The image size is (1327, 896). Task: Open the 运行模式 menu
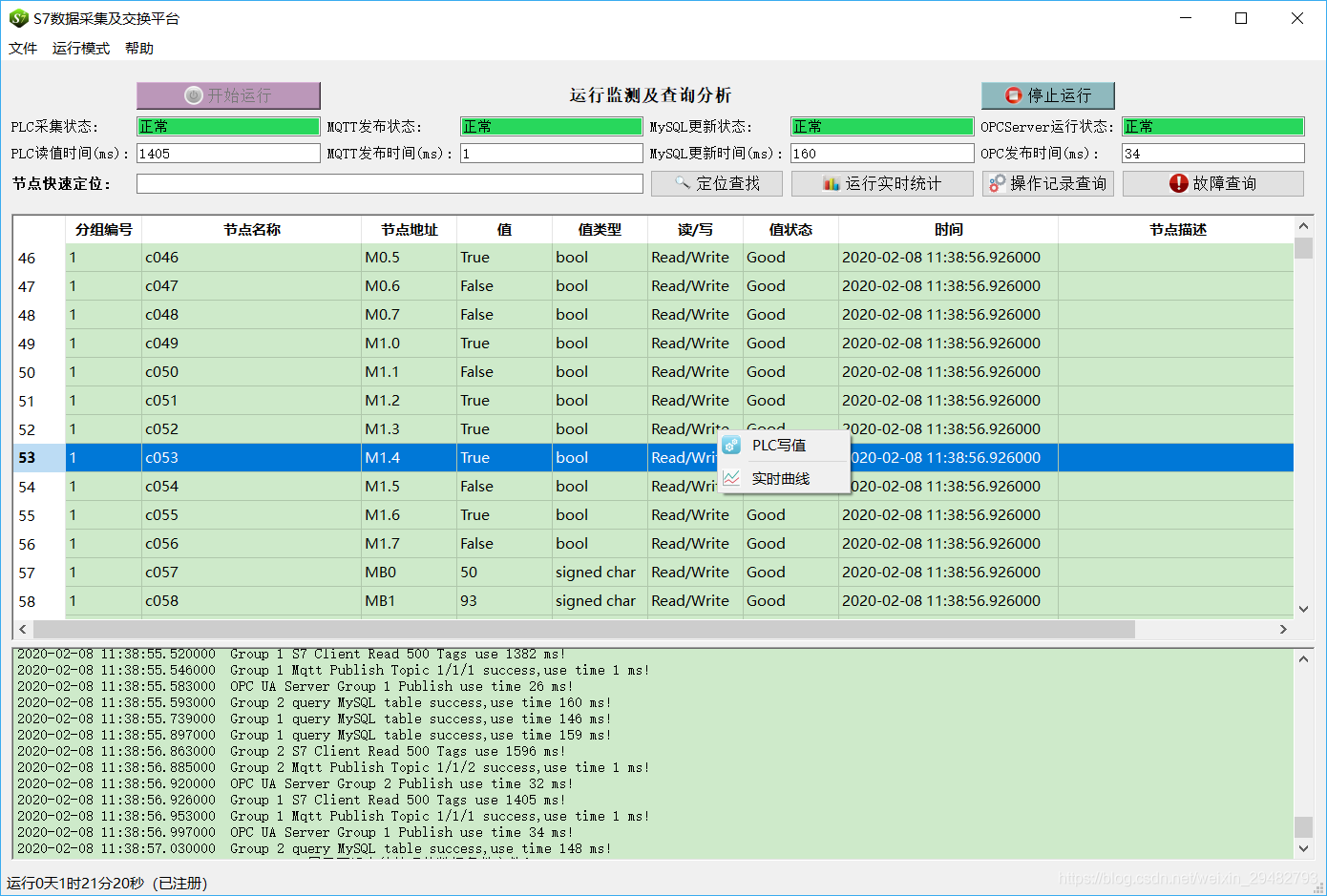coord(81,48)
